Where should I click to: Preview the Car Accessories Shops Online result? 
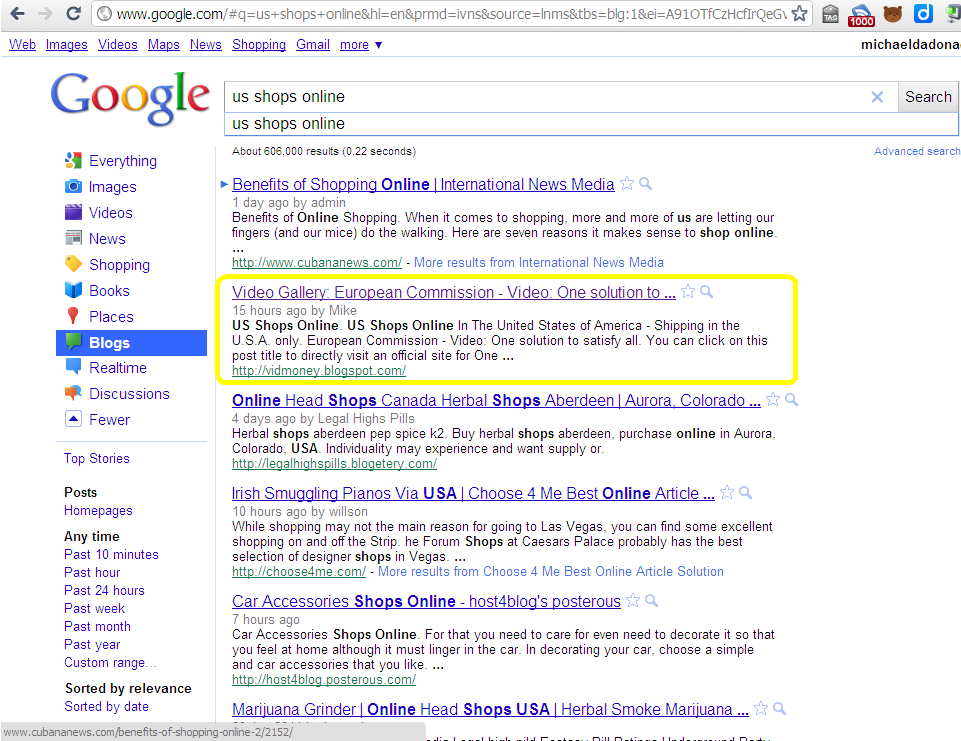click(652, 600)
